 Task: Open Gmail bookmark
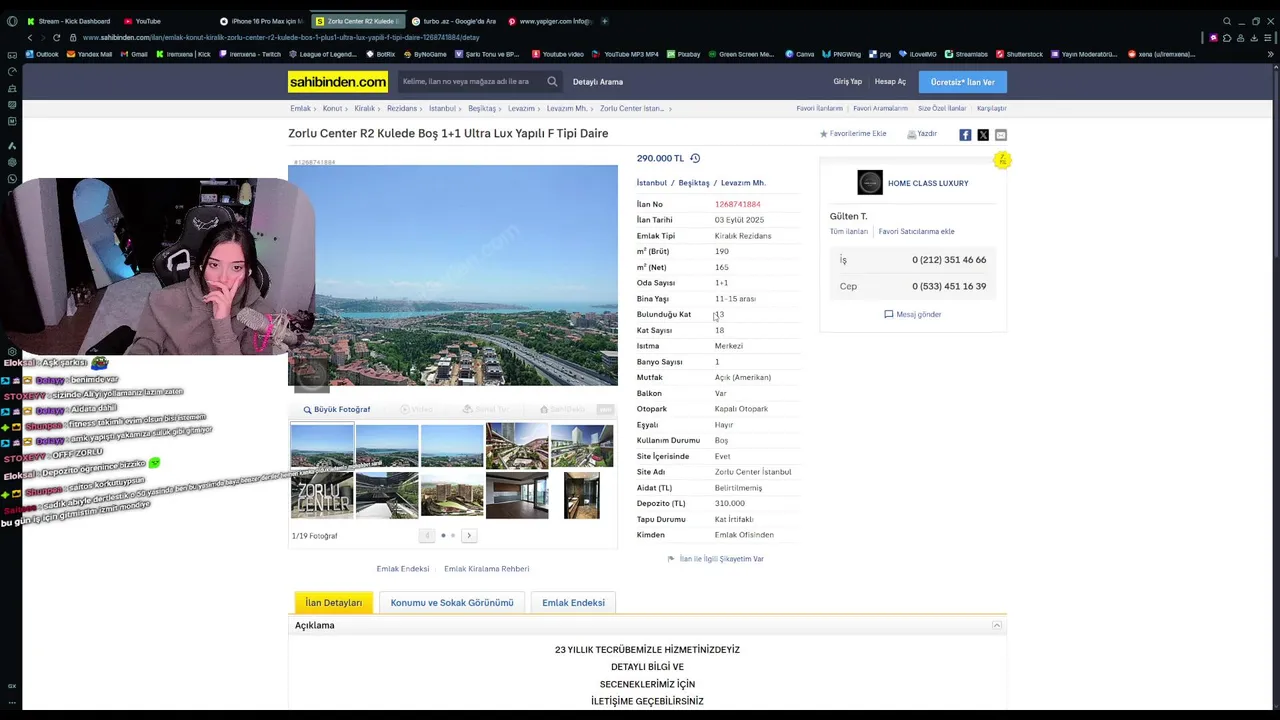click(x=134, y=54)
